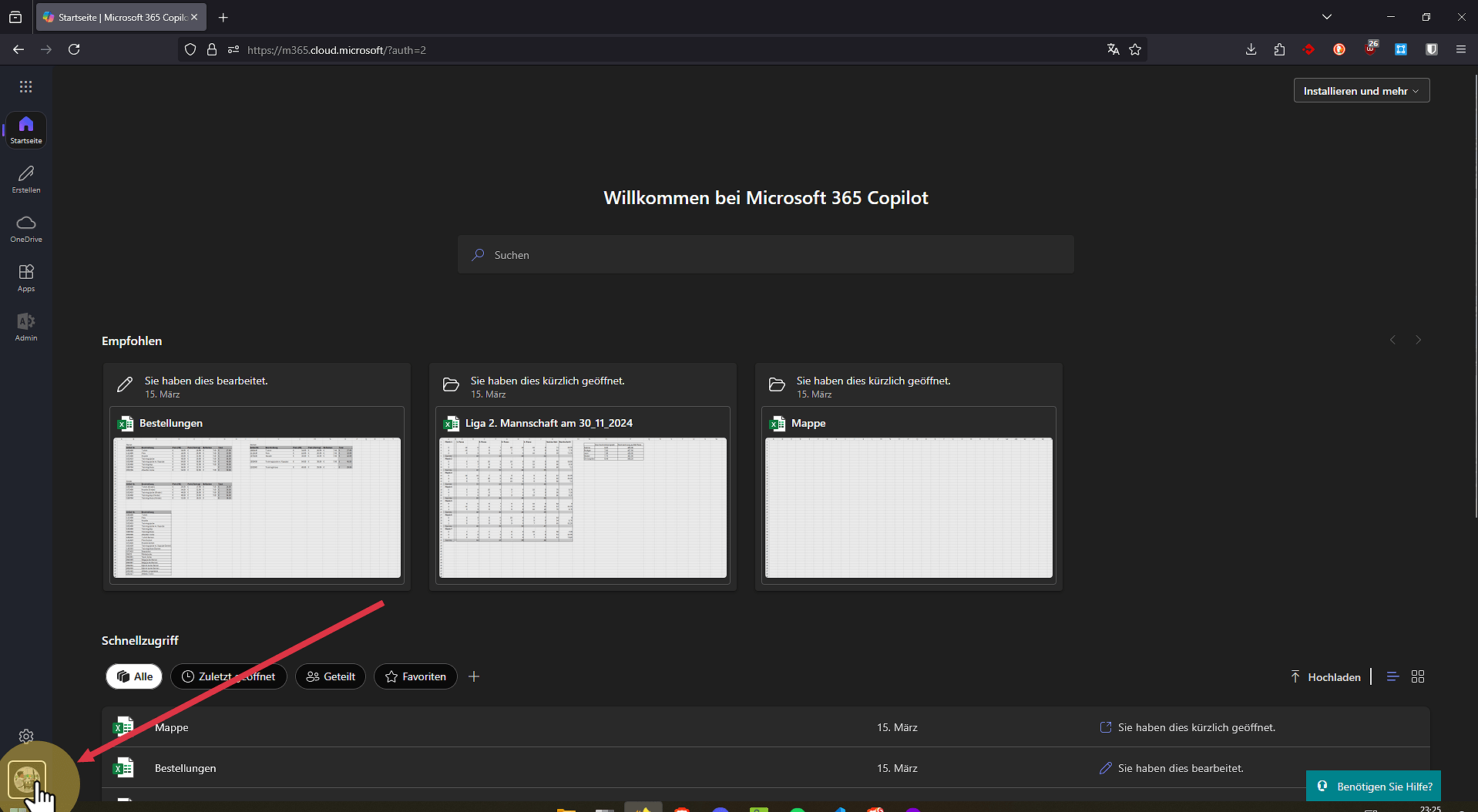Open the Apps sidebar icon
Image resolution: width=1478 pixels, height=812 pixels.
pos(26,277)
